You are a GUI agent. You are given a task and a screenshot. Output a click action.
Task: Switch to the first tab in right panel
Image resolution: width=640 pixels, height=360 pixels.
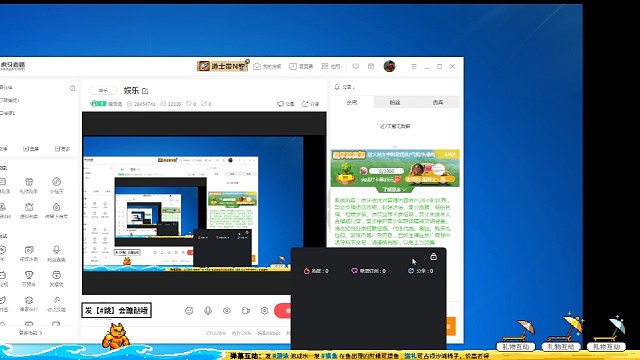pyautogui.click(x=352, y=102)
